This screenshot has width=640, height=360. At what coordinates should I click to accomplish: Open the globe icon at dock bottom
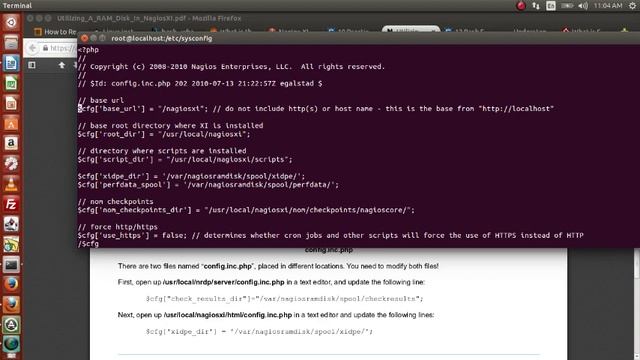11,344
